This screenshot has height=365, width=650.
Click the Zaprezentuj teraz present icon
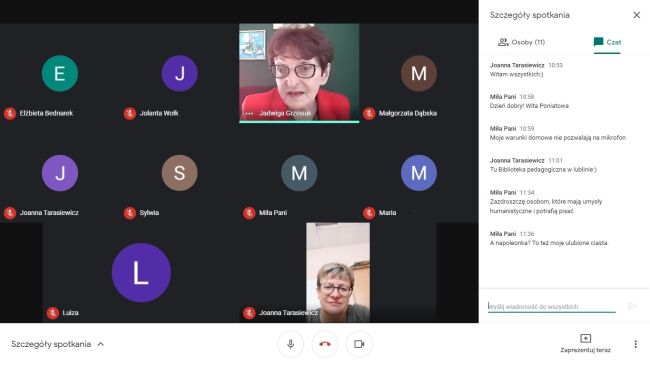pos(585,338)
